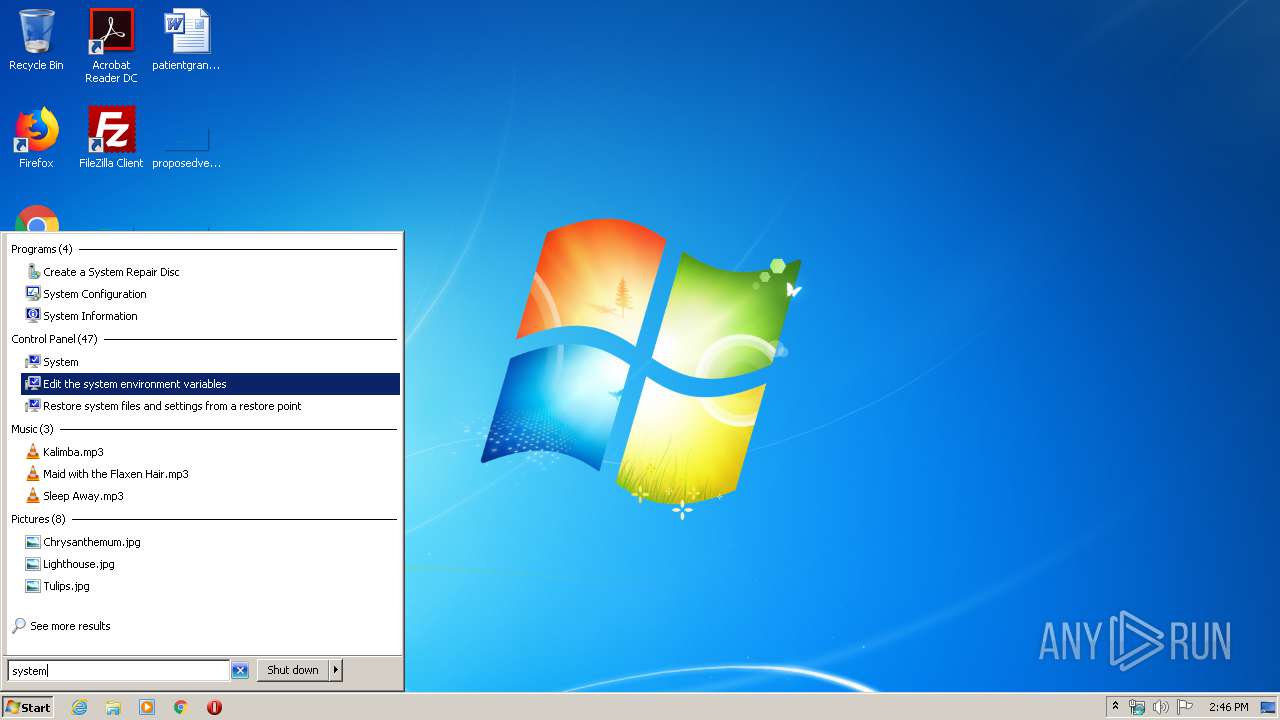Open Internet Explorer from the taskbar

tap(79, 707)
